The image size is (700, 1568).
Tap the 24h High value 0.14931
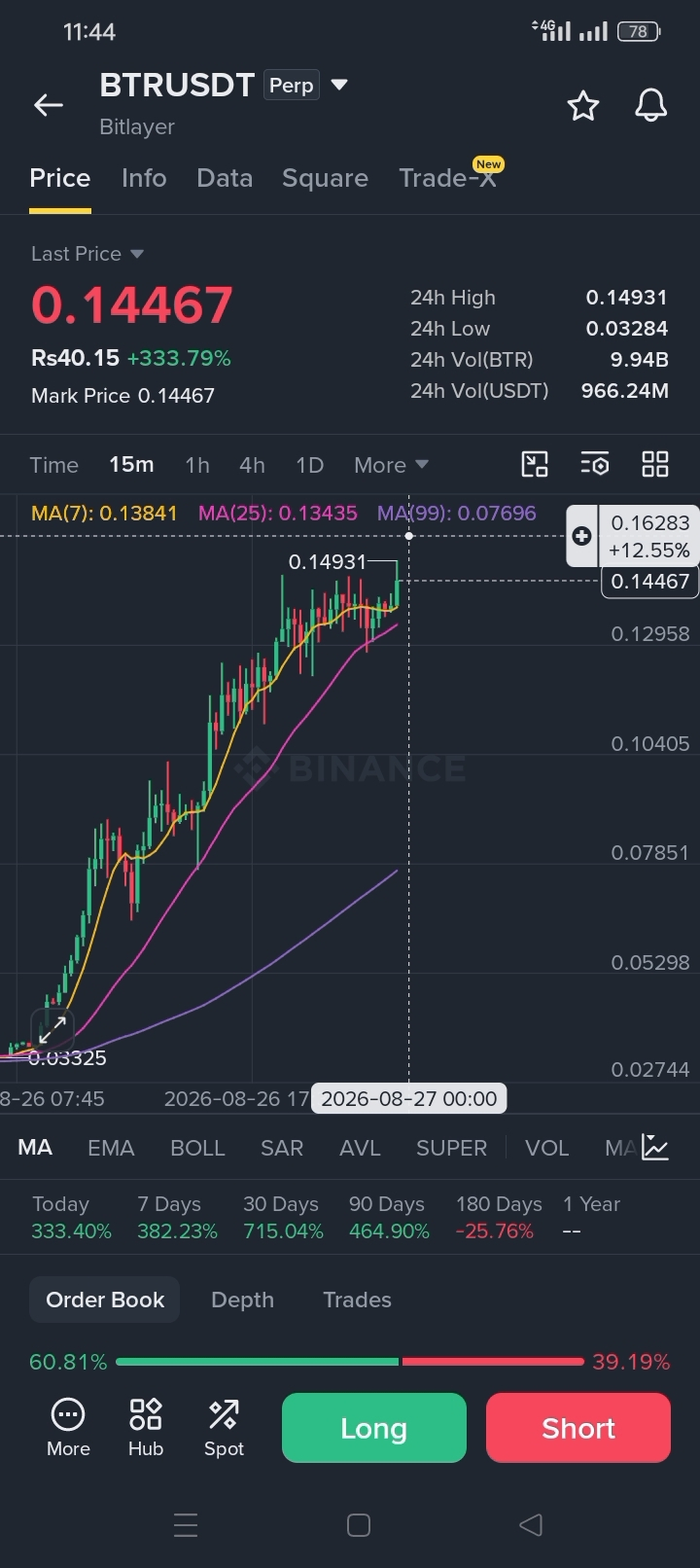626,298
